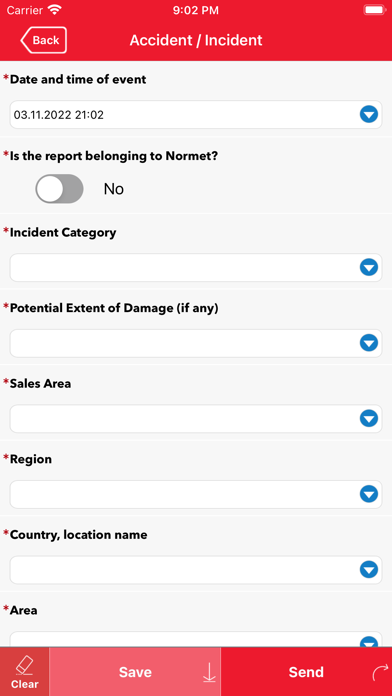Tap the Save button label
Screen dimensions: 392x696
135,672
